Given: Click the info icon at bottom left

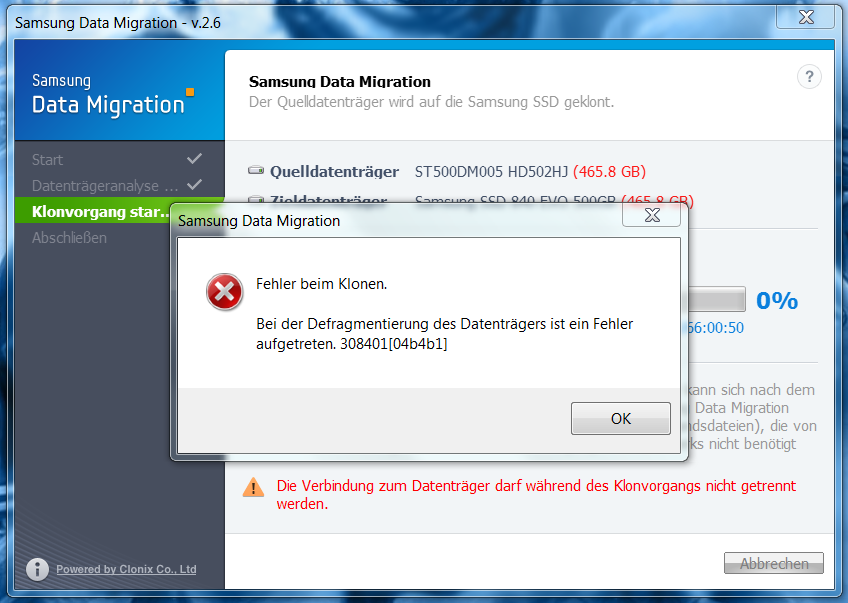Looking at the screenshot, I should pos(37,569).
